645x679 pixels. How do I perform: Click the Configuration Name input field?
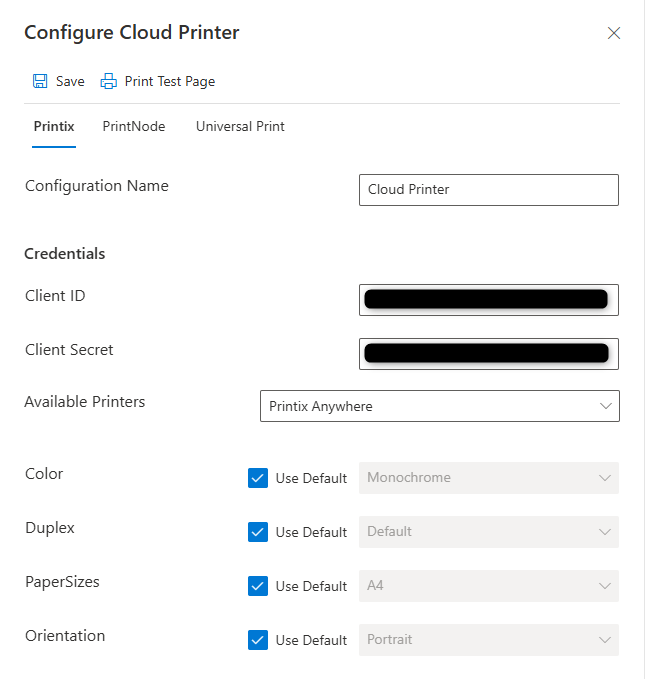489,190
